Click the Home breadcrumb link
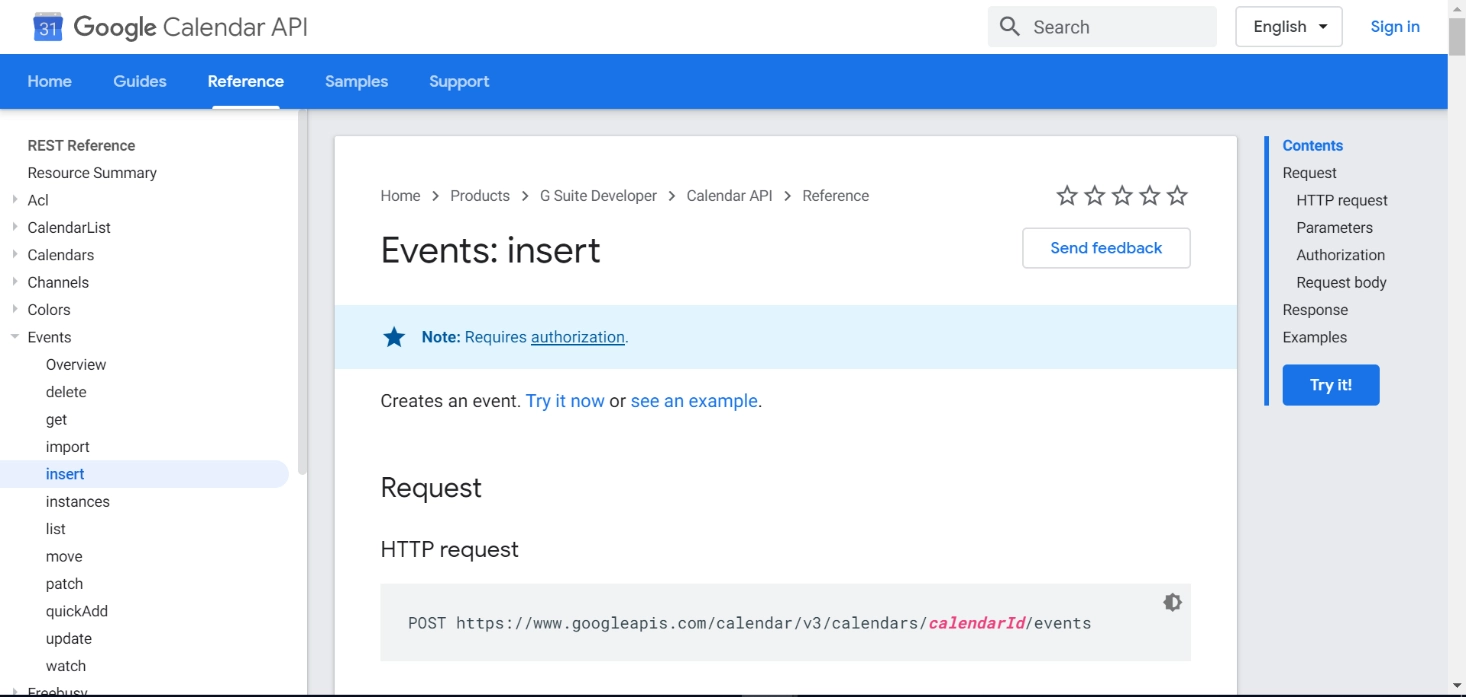Viewport: 1466px width, 697px height. pos(400,196)
